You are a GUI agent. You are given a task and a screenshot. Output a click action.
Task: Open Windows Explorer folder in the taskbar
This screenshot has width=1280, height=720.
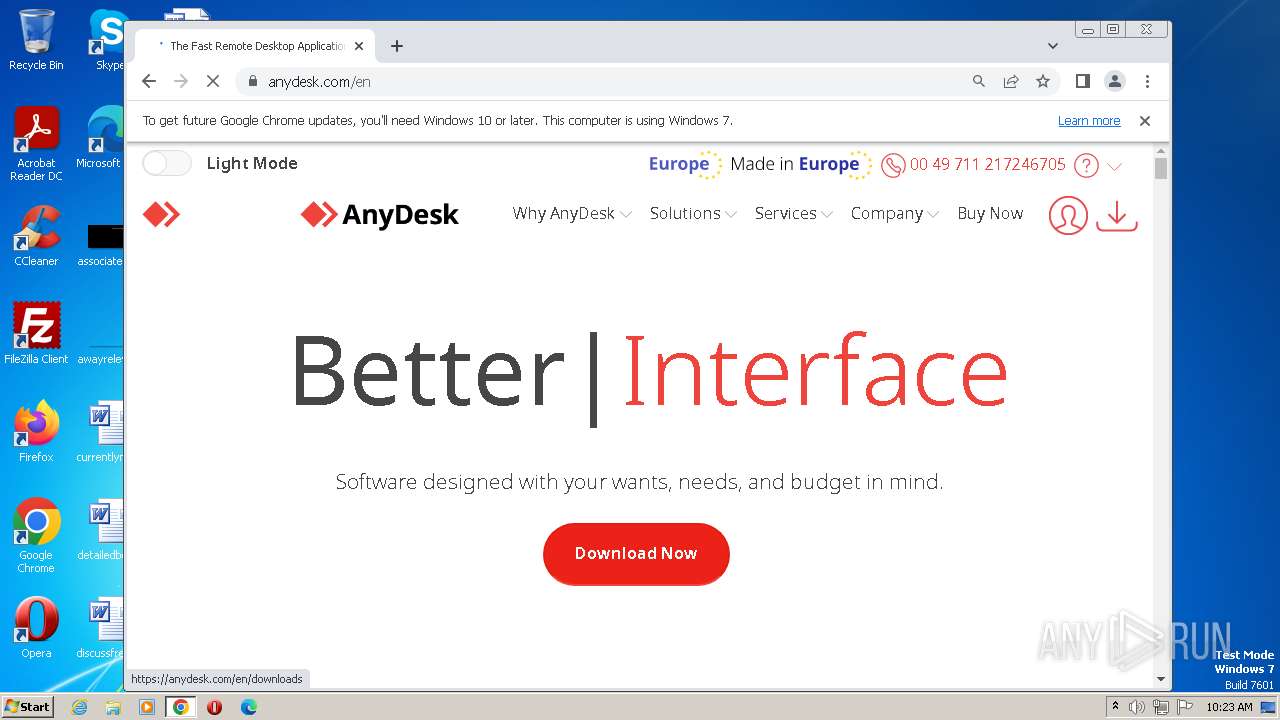[x=113, y=707]
